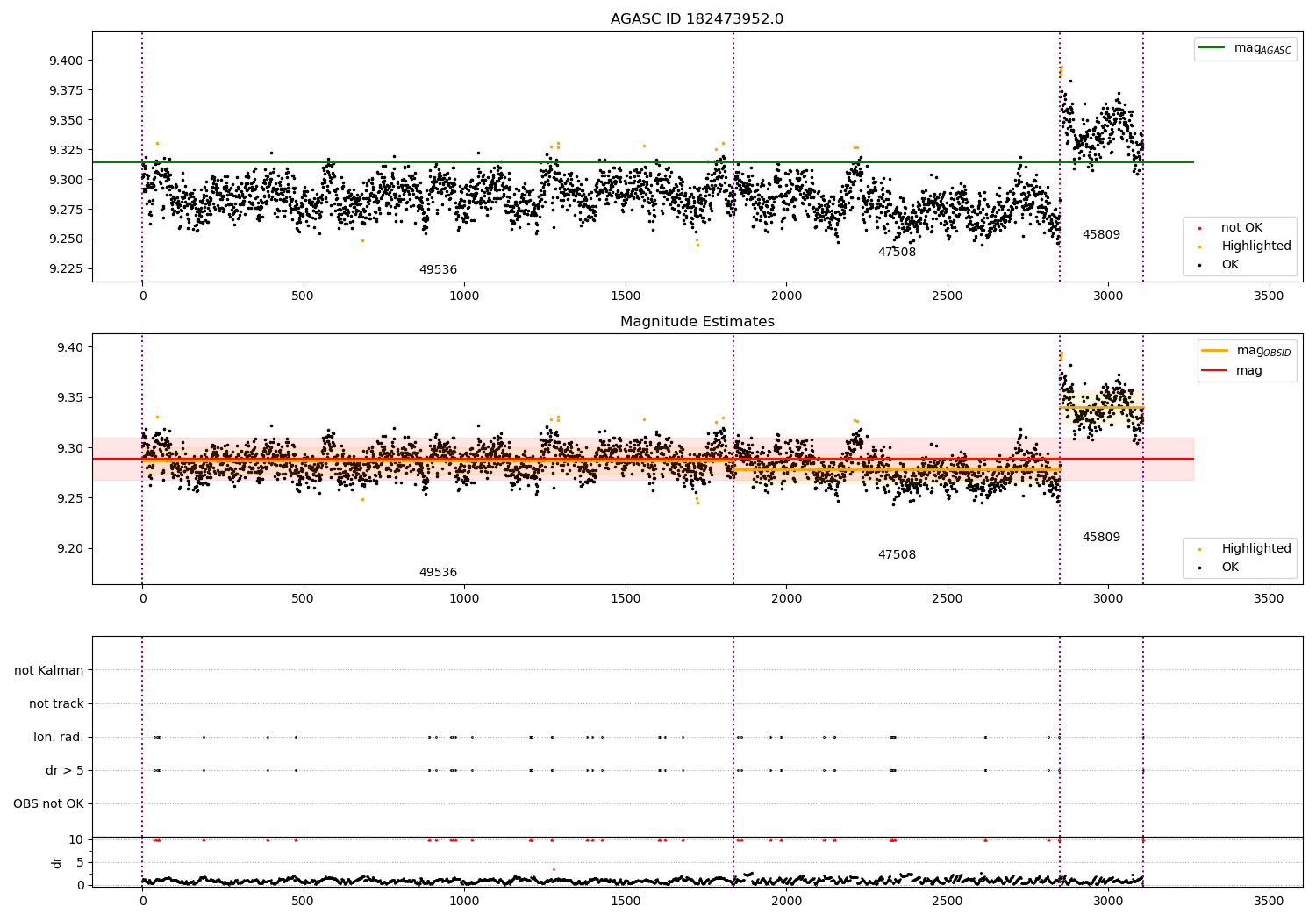Click the 45809 obsid label in top plot
Viewport: 1316px width, 921px height.
(1101, 235)
